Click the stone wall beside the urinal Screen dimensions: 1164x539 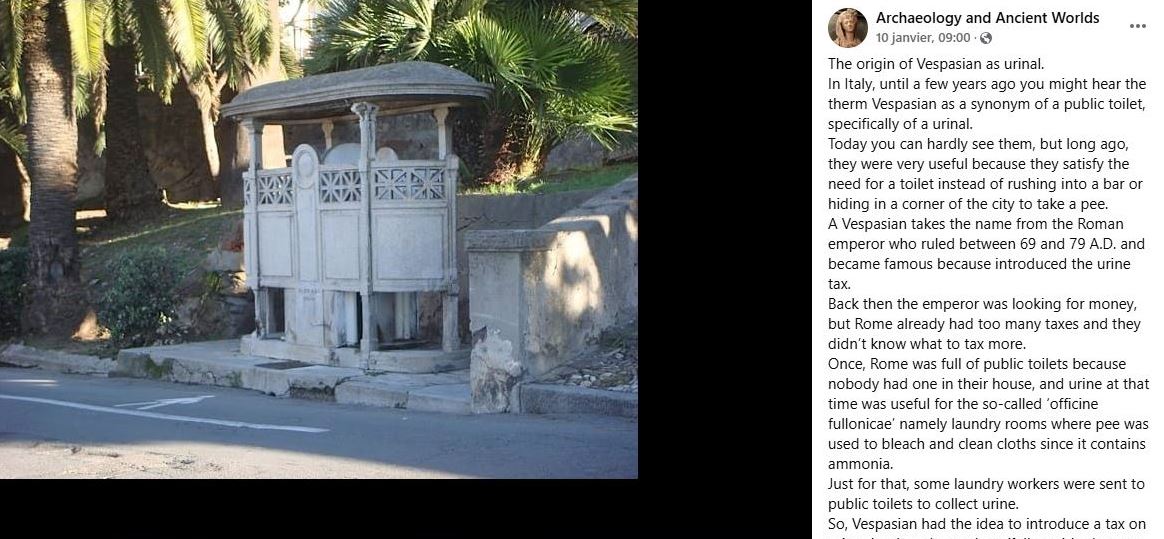tap(549, 297)
